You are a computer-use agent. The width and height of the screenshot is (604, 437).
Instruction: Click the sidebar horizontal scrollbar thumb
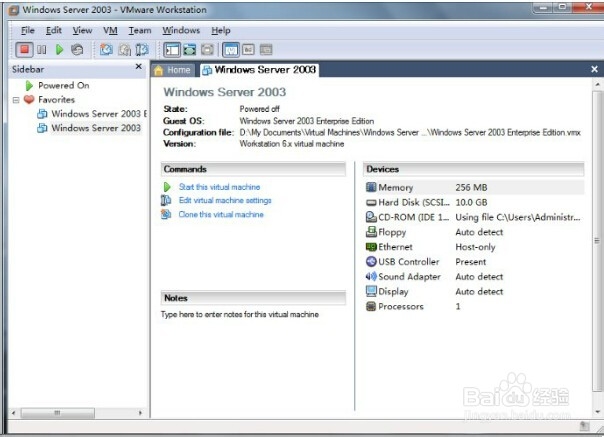click(57, 413)
